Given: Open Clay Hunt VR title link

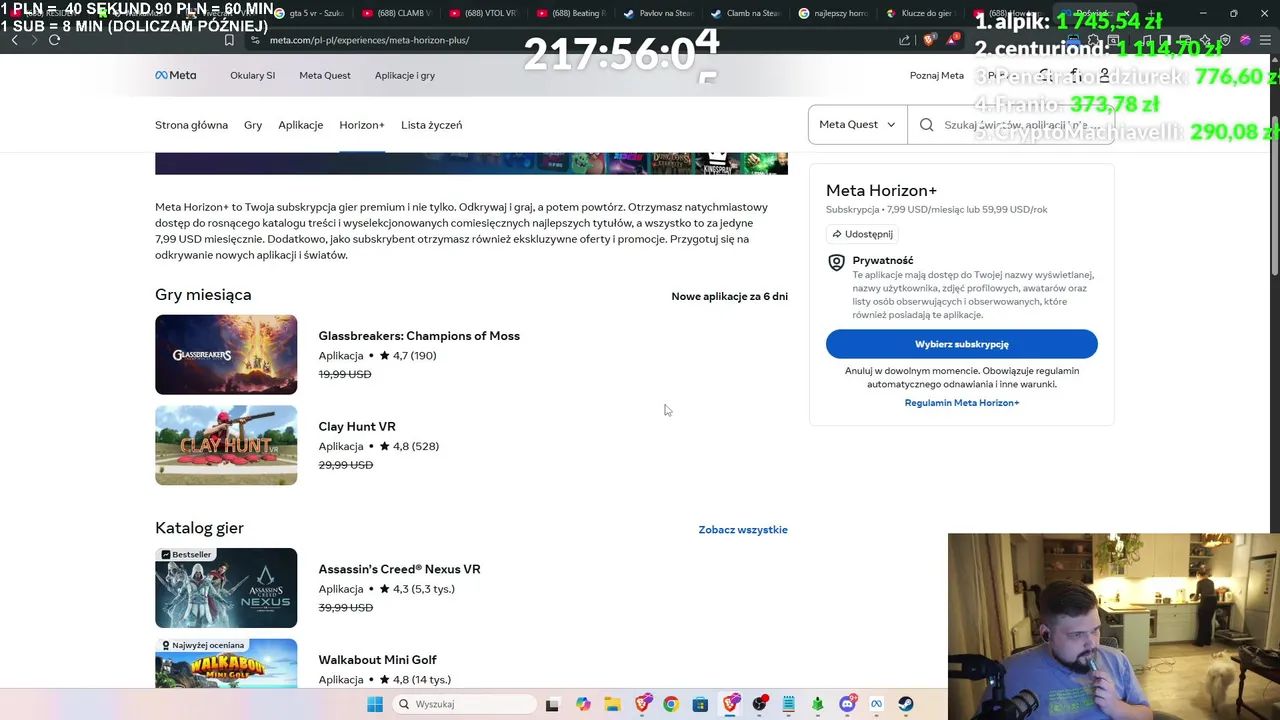Looking at the screenshot, I should tap(357, 427).
